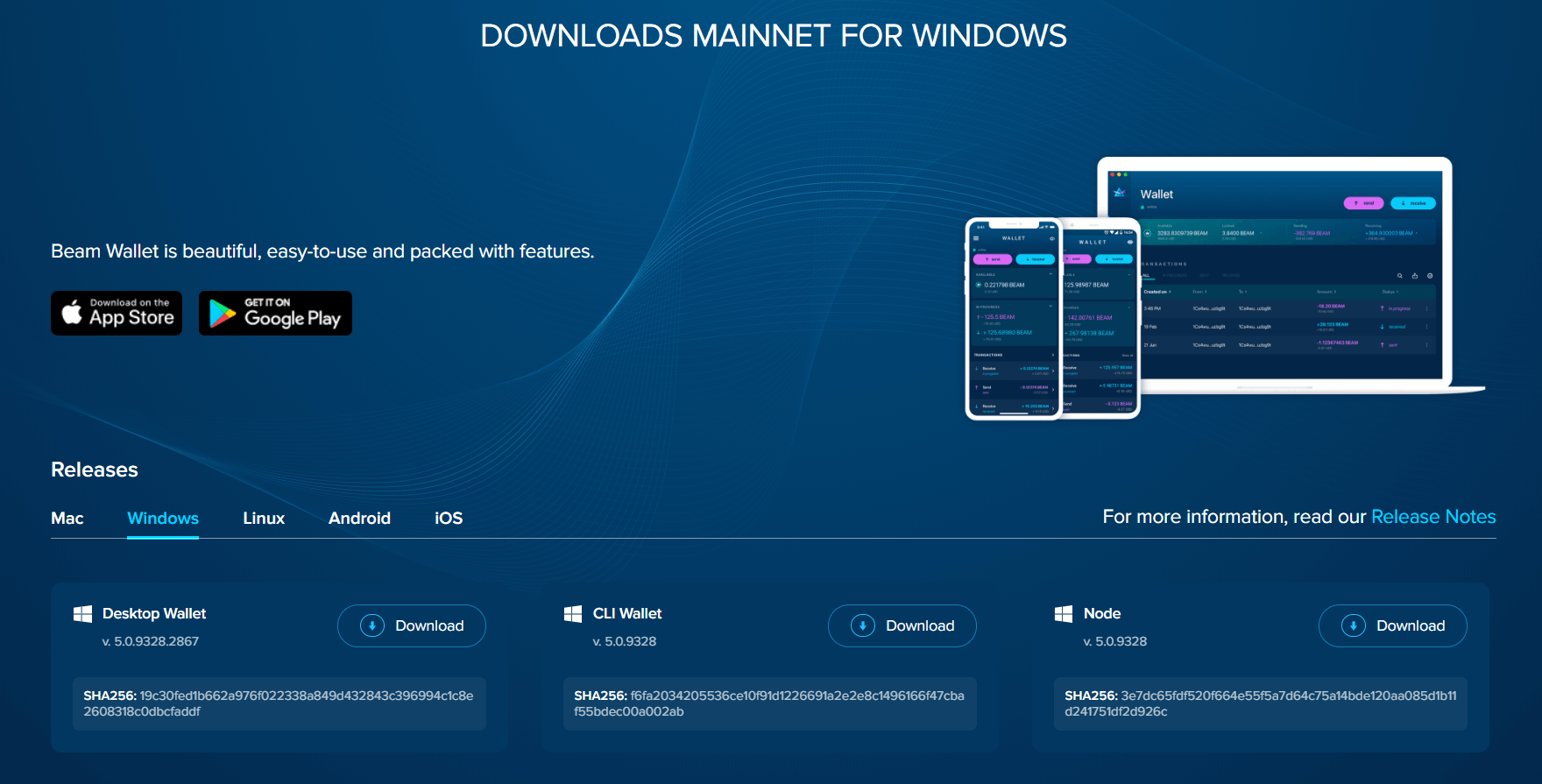Click the download arrow icon for Node
The image size is (1542, 784).
(1354, 625)
